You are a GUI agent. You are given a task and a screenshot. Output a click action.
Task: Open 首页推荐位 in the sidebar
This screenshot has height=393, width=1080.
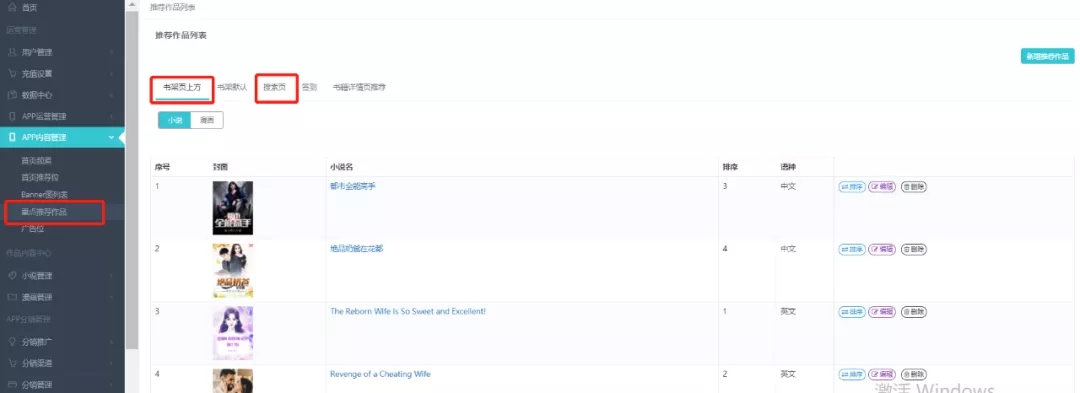[41, 178]
